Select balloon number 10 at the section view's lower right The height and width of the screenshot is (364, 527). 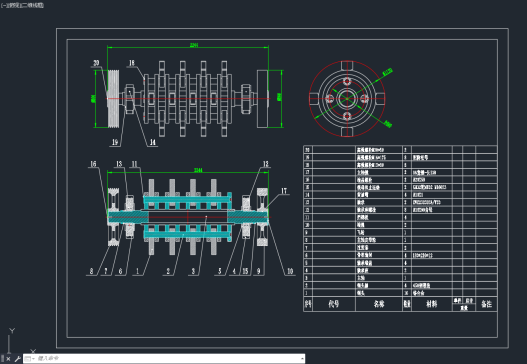pos(290,271)
